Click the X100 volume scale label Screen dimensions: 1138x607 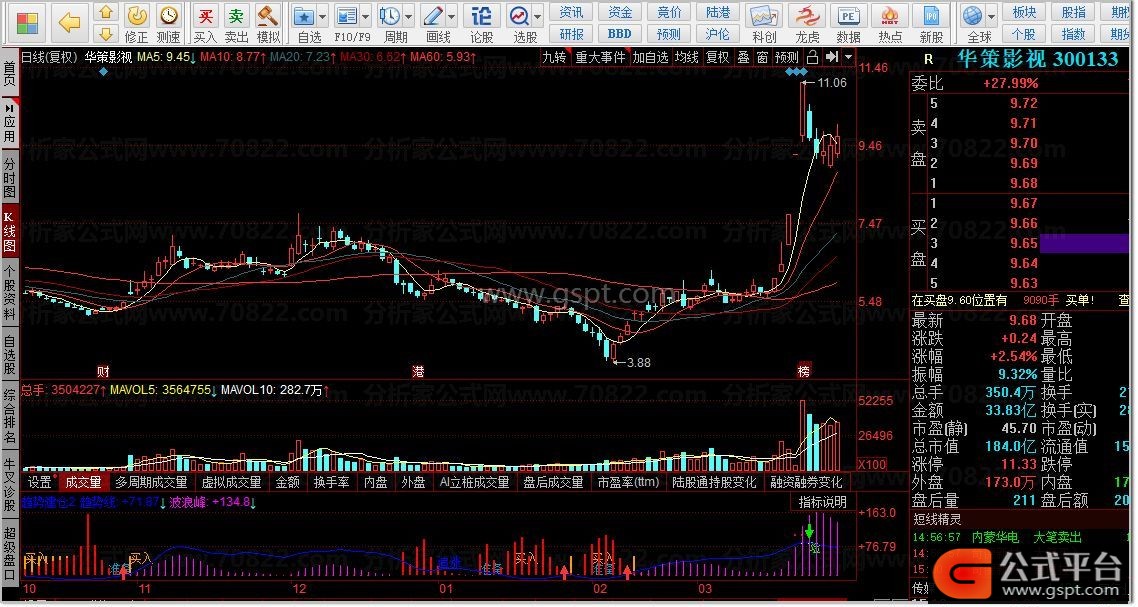[872, 465]
